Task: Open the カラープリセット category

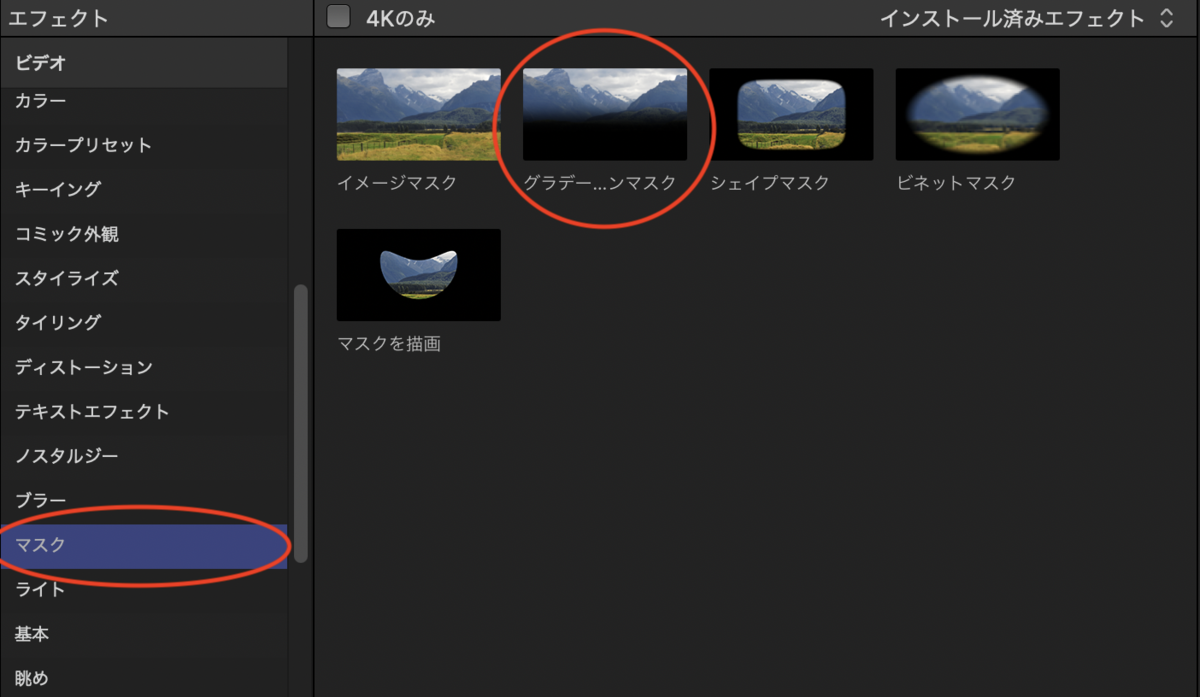Action: [x=144, y=145]
